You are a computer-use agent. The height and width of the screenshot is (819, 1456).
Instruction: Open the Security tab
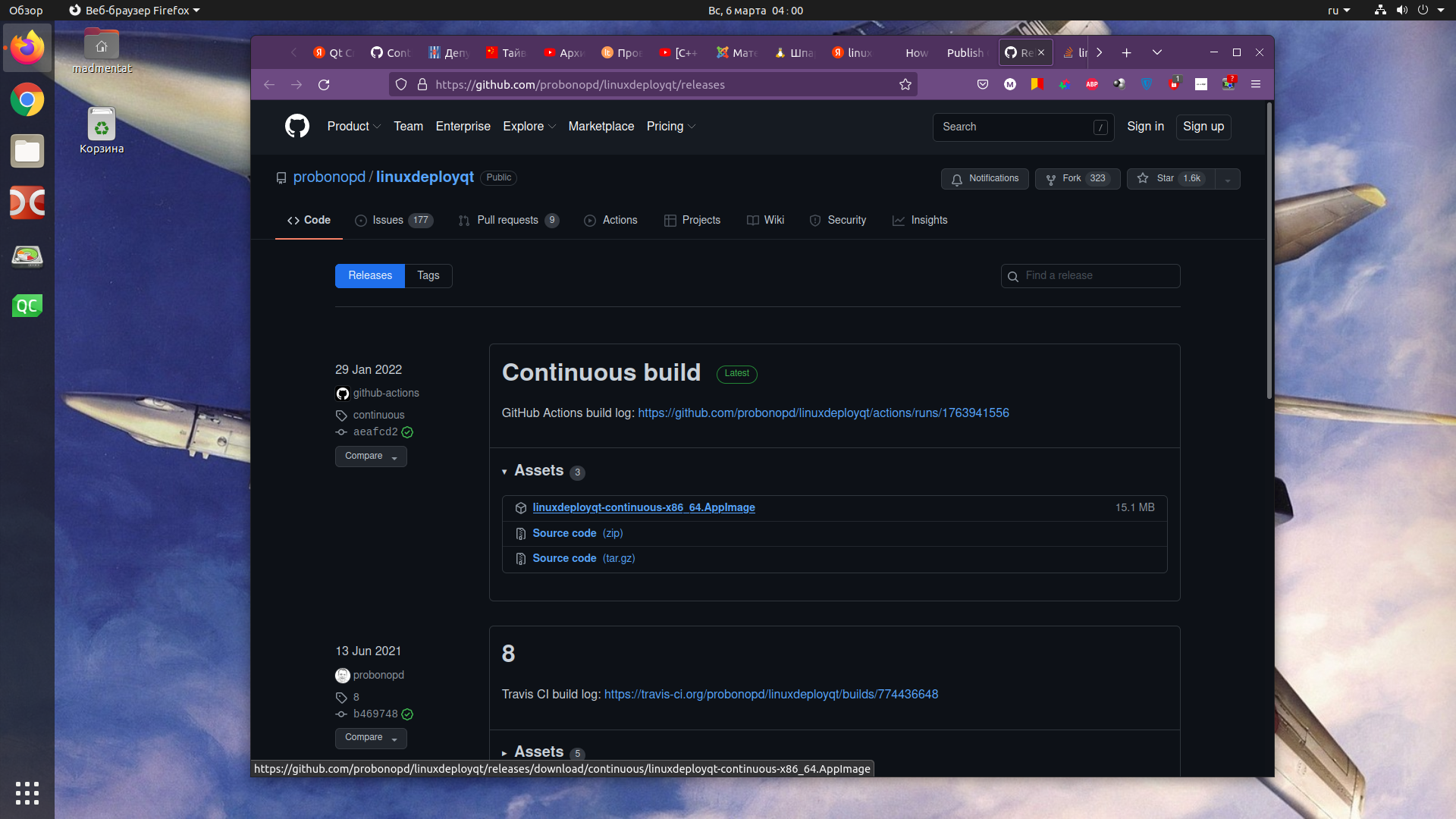click(x=838, y=220)
